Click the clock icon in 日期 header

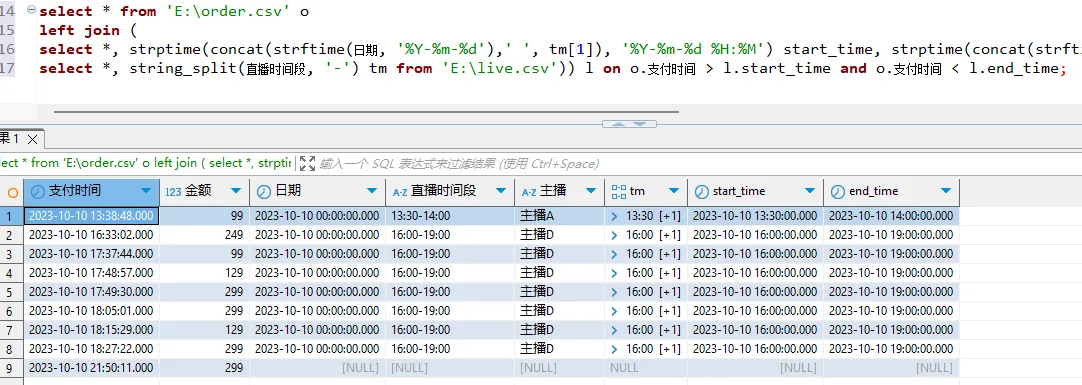[x=264, y=191]
